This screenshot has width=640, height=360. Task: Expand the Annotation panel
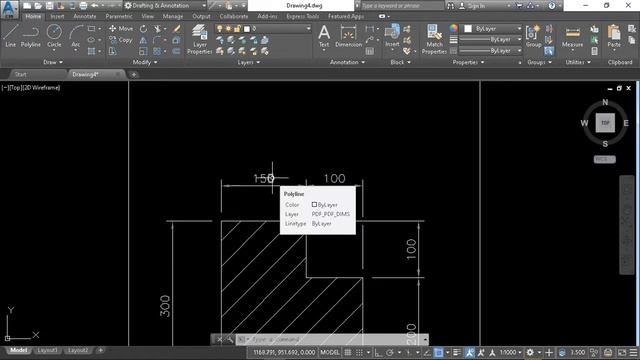[347, 62]
